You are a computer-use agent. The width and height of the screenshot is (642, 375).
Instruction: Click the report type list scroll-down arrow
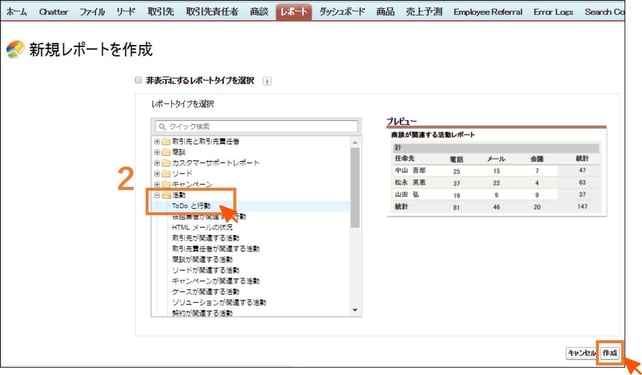point(355,310)
